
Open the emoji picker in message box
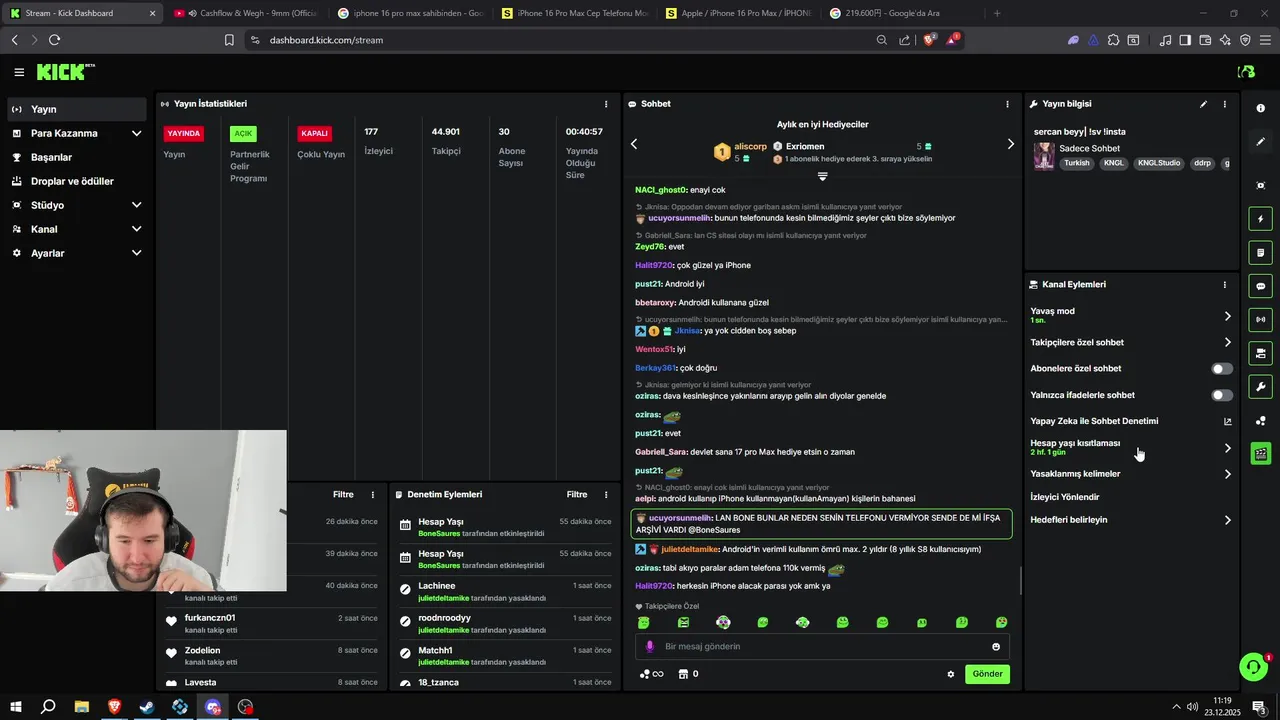tap(996, 646)
